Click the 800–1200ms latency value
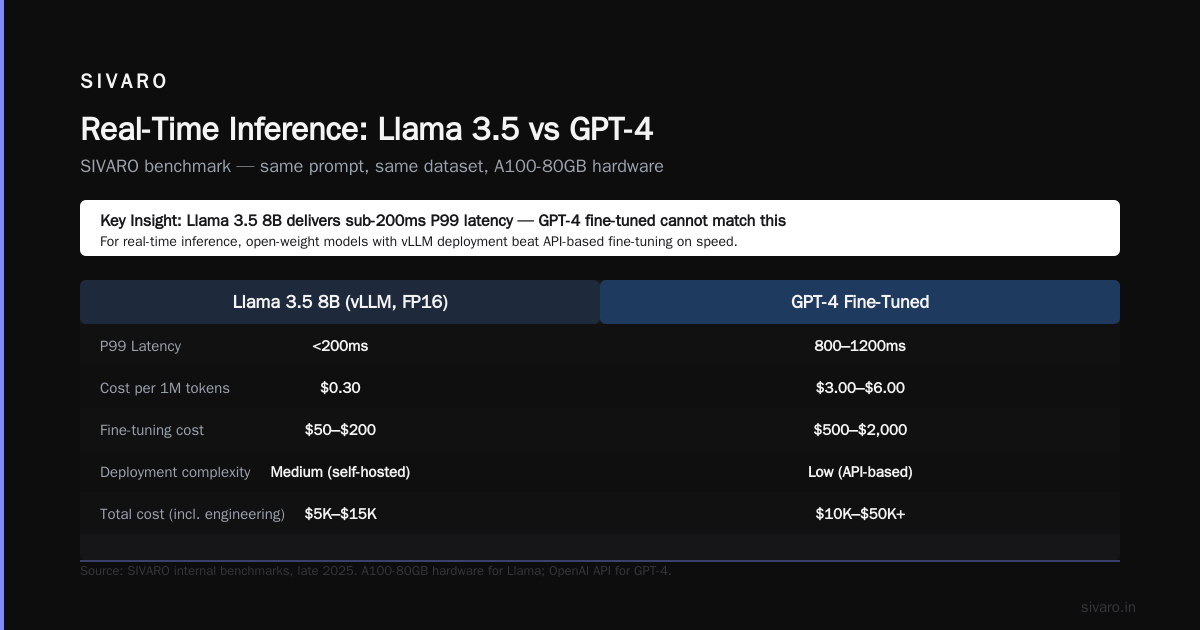The height and width of the screenshot is (630, 1200). point(860,346)
